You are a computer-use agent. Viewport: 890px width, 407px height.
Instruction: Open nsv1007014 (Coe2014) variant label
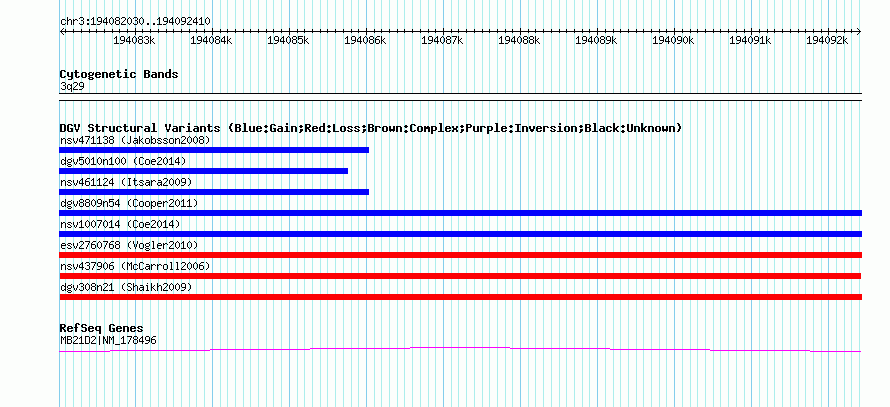tap(120, 224)
